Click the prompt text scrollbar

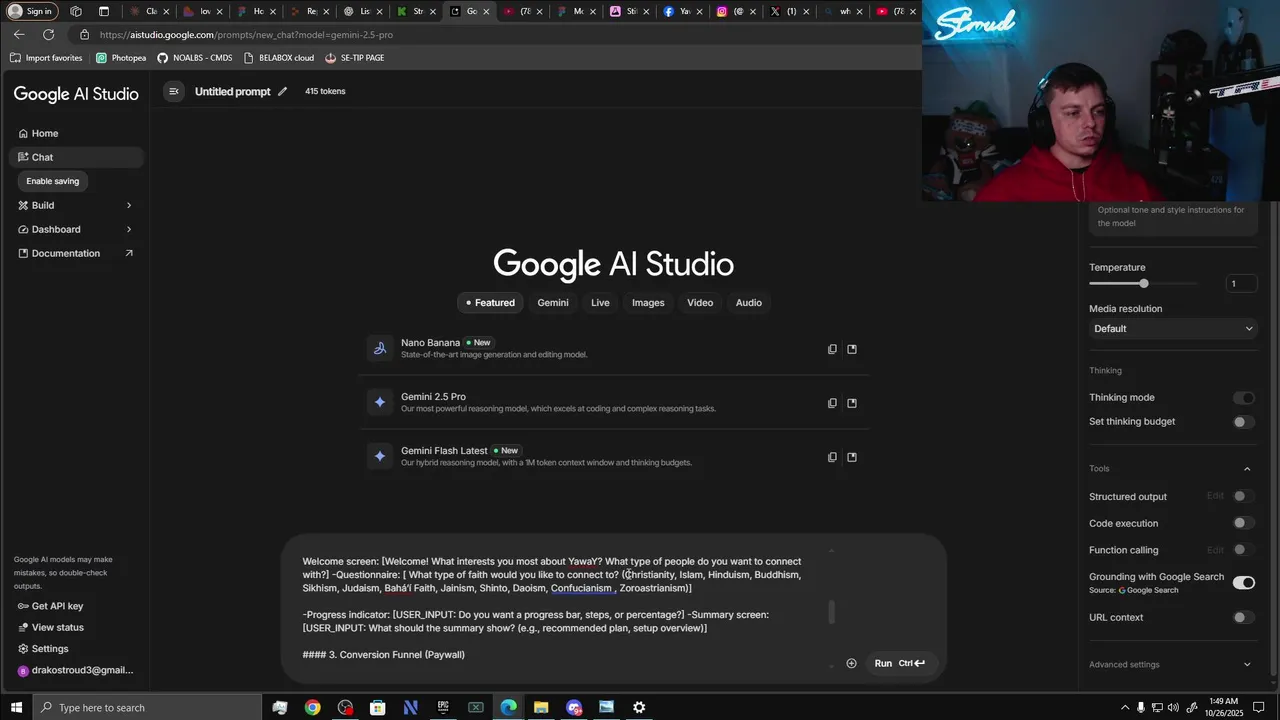[x=831, y=612]
